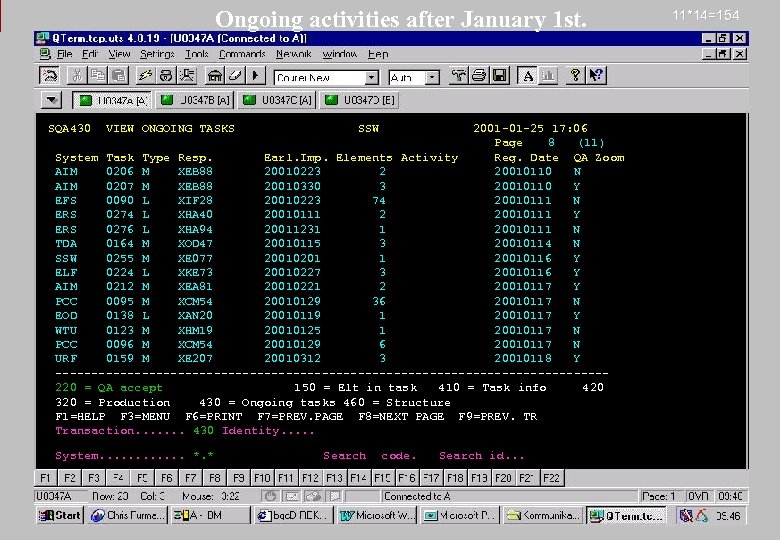Switch to session tab U0347C [A]
Image resolution: width=780 pixels, height=540 pixels.
(x=277, y=100)
